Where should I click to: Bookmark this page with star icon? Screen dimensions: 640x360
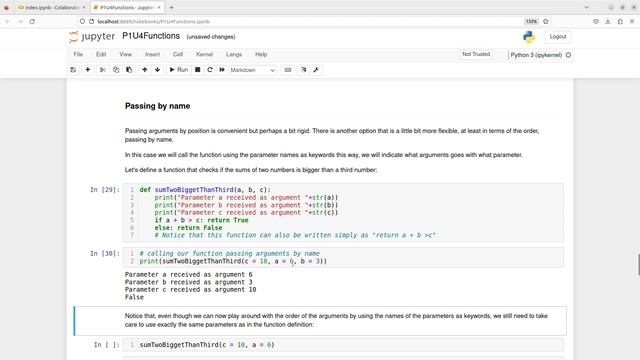coord(546,21)
